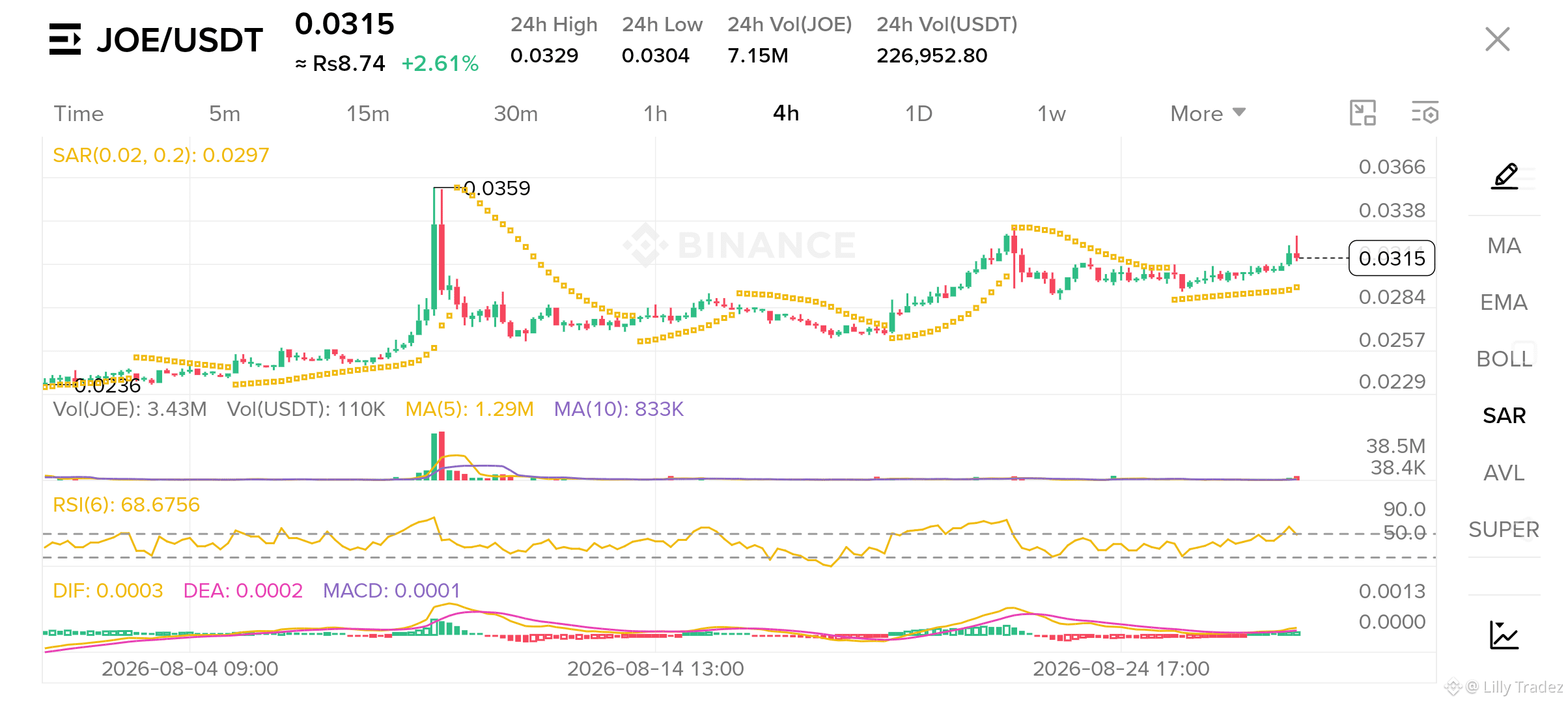Viewport: 1568px width, 703px height.
Task: Click the current price label 0.0315 on axis
Action: pyautogui.click(x=1392, y=258)
